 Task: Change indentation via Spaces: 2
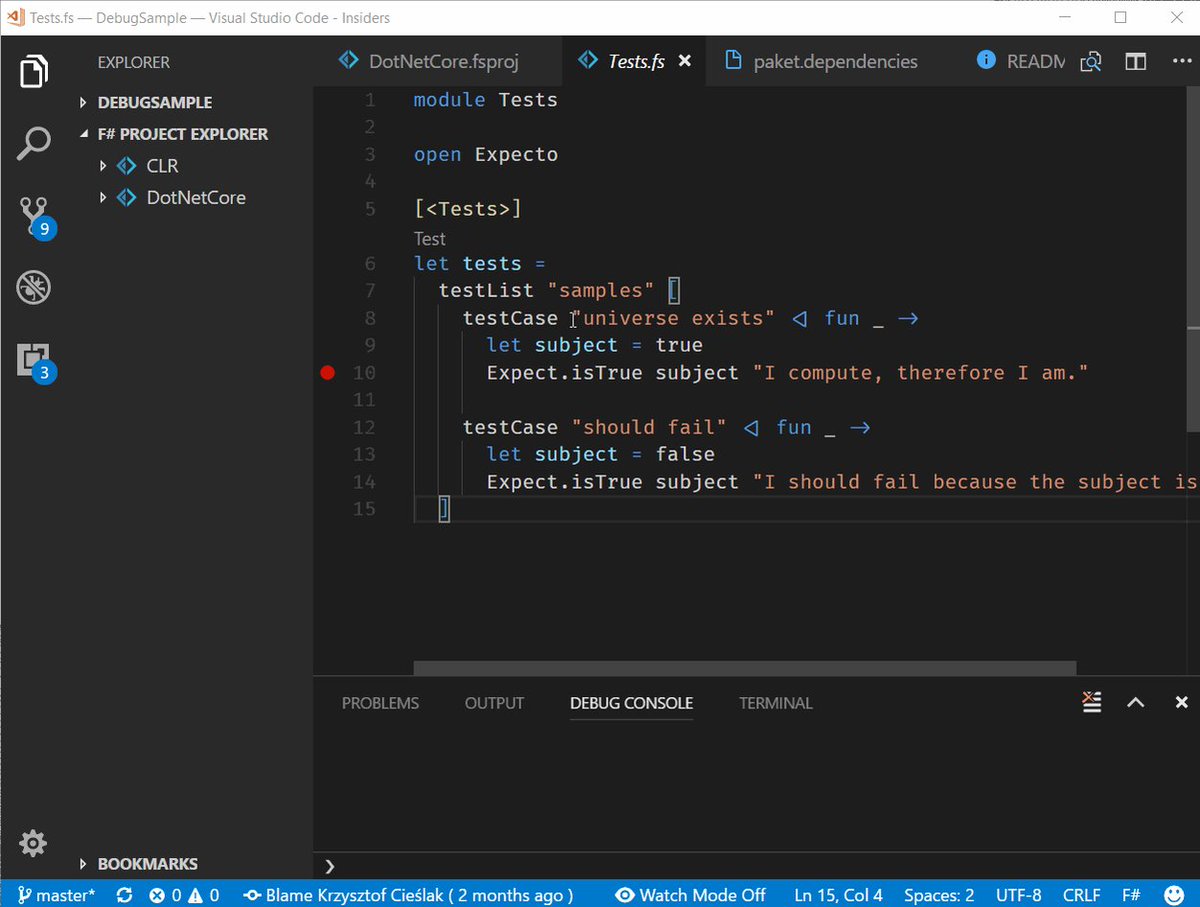point(939,895)
